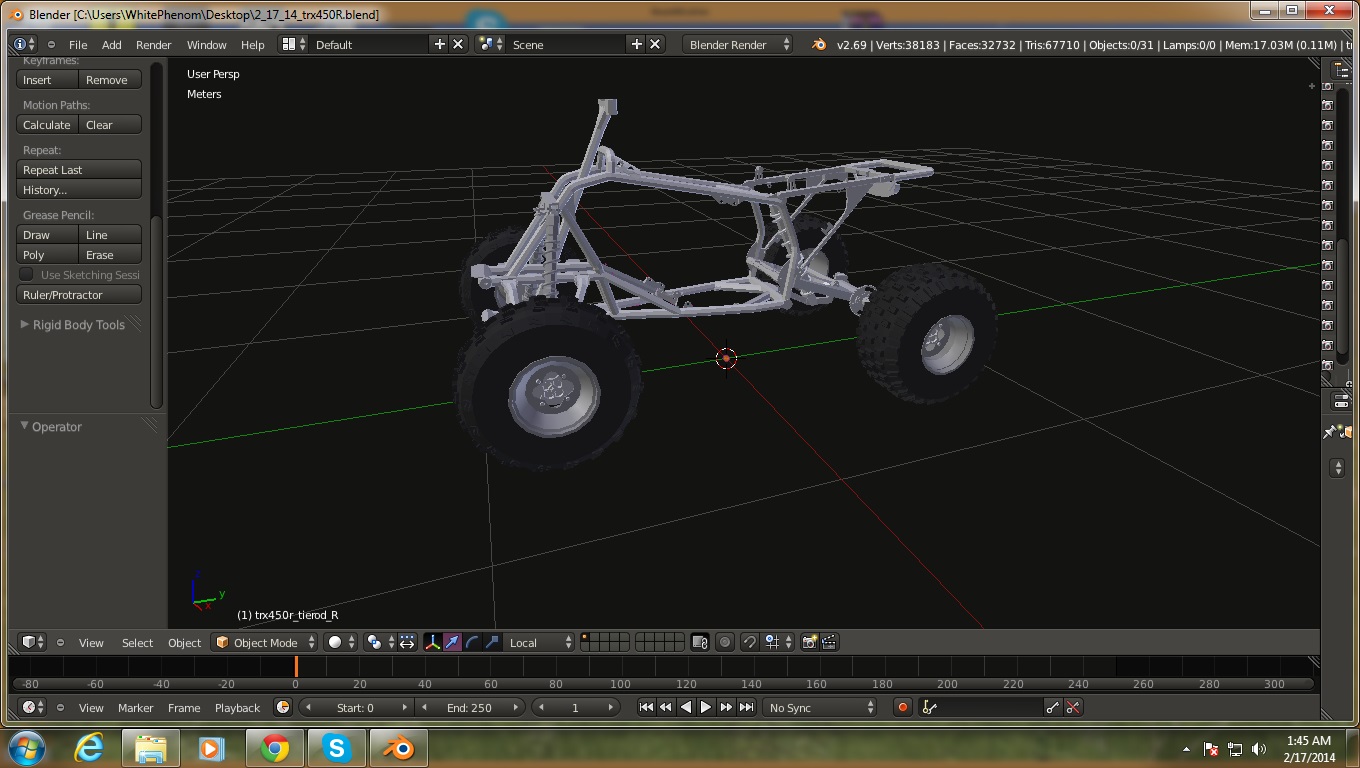Image resolution: width=1360 pixels, height=768 pixels.
Task: Toggle manipulate center points only
Action: (407, 642)
